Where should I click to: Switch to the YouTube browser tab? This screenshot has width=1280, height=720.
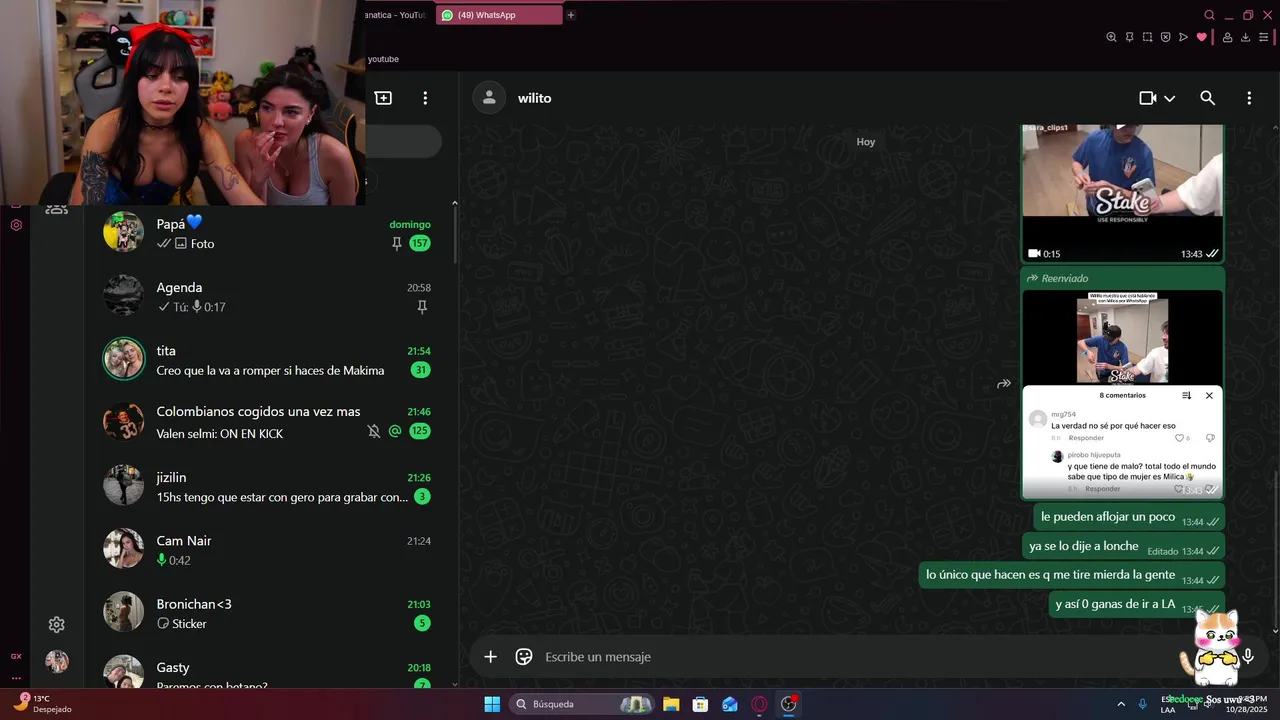click(396, 15)
